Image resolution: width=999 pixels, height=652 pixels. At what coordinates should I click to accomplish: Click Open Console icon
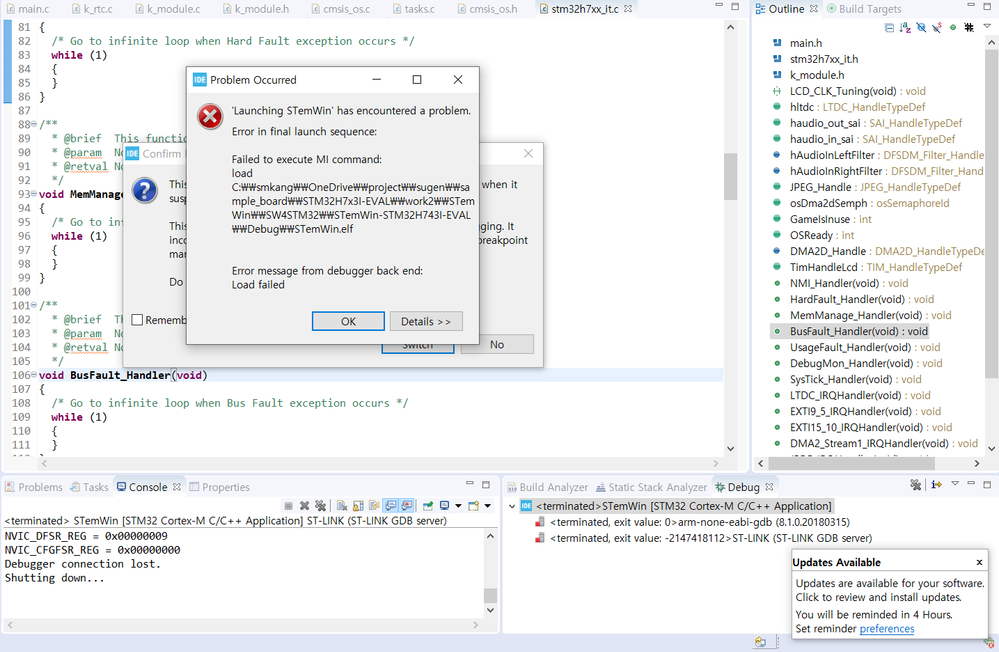pos(473,505)
